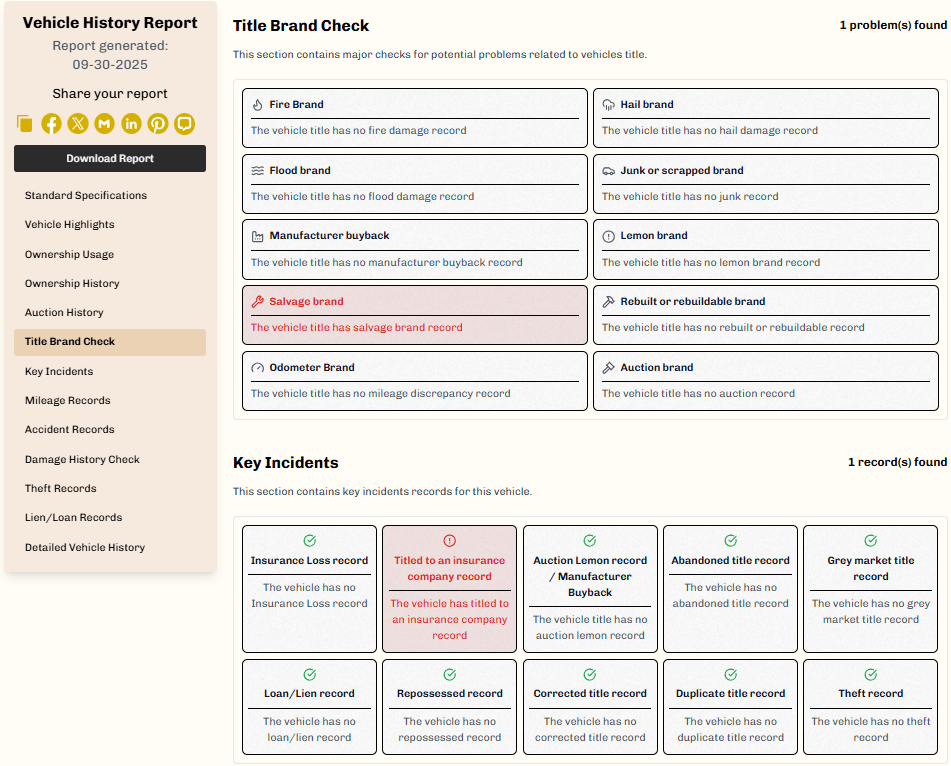Share the report via message icon
Image resolution: width=951 pixels, height=766 pixels.
click(x=184, y=124)
